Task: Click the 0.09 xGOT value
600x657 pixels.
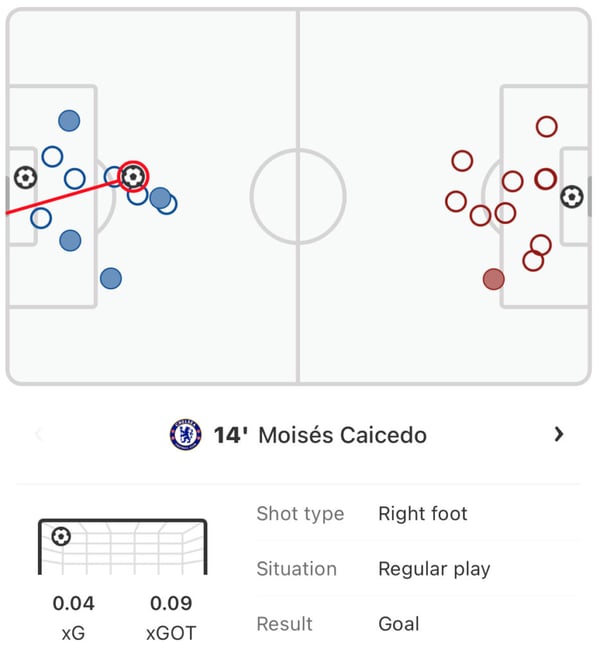Action: [171, 603]
